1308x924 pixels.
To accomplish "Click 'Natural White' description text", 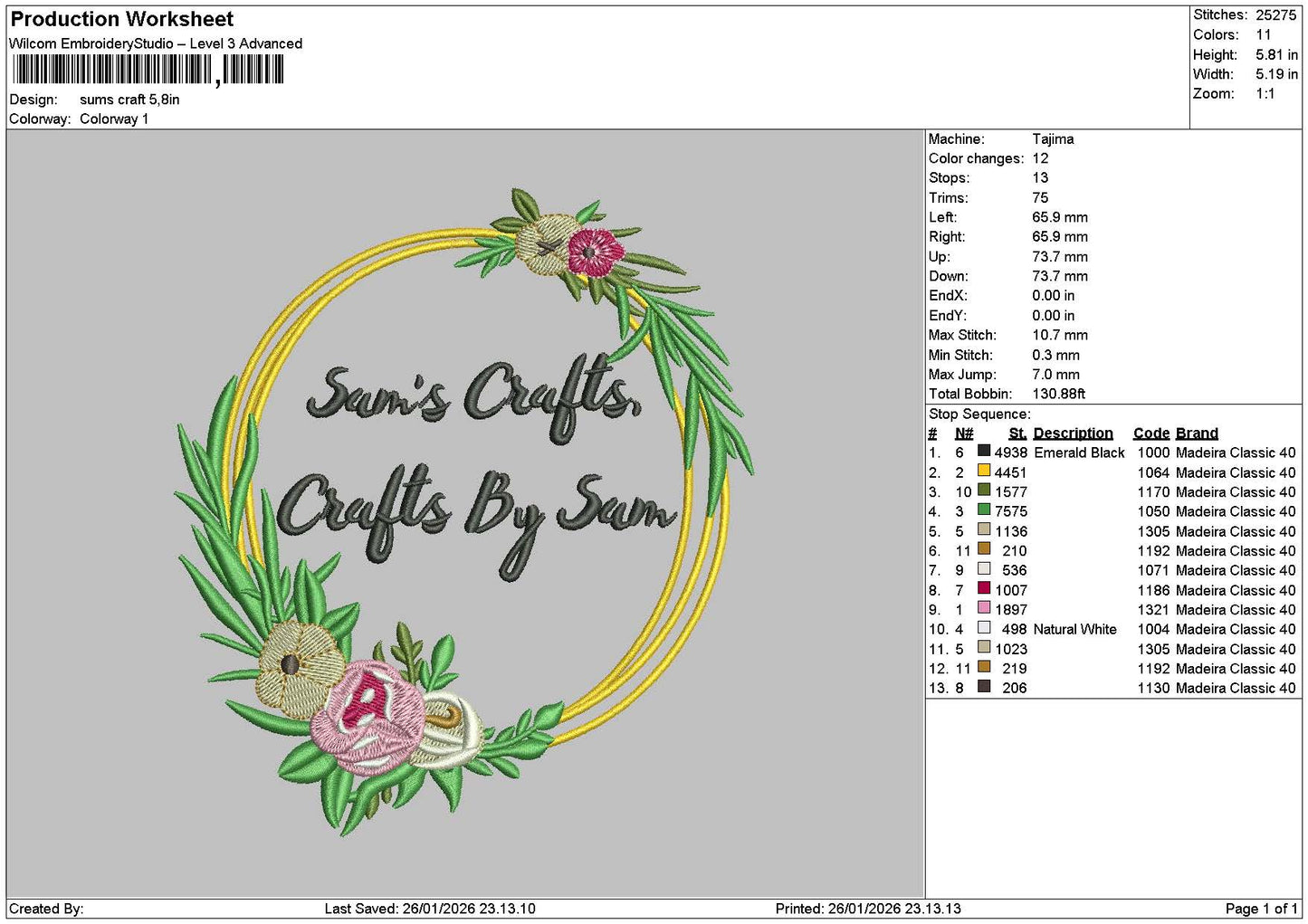I will [x=1075, y=629].
